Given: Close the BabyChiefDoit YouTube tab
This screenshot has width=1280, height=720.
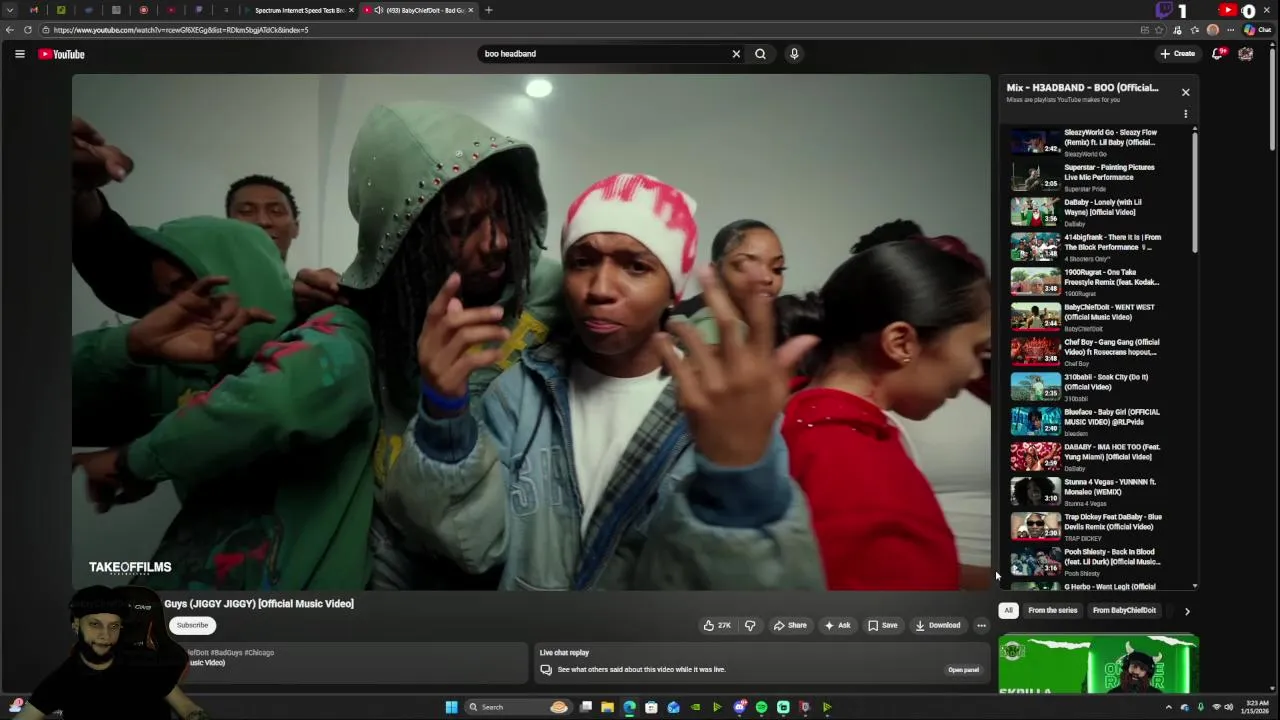Looking at the screenshot, I should [x=470, y=10].
